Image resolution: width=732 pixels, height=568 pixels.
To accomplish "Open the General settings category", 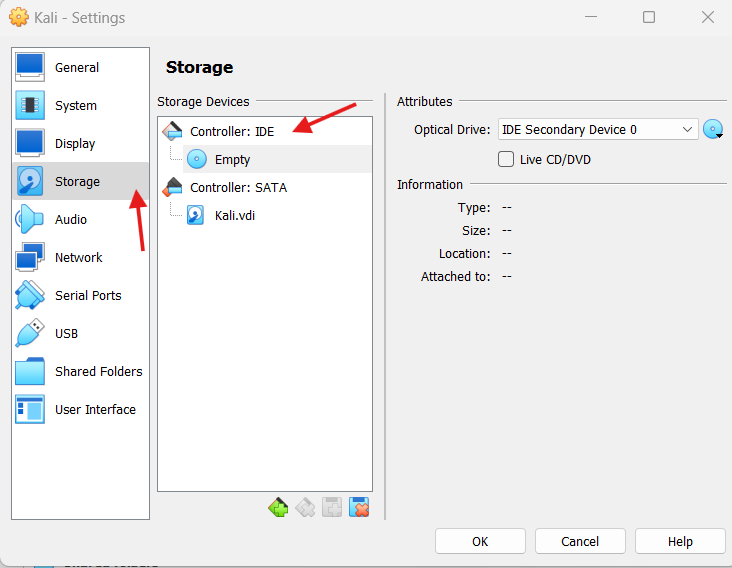I will point(80,67).
